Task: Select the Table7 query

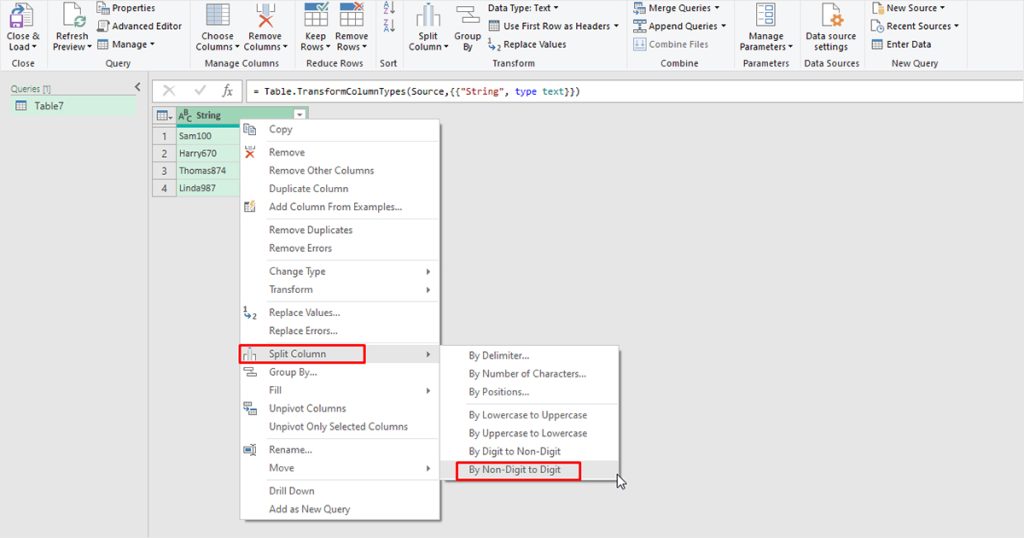Action: [x=73, y=106]
